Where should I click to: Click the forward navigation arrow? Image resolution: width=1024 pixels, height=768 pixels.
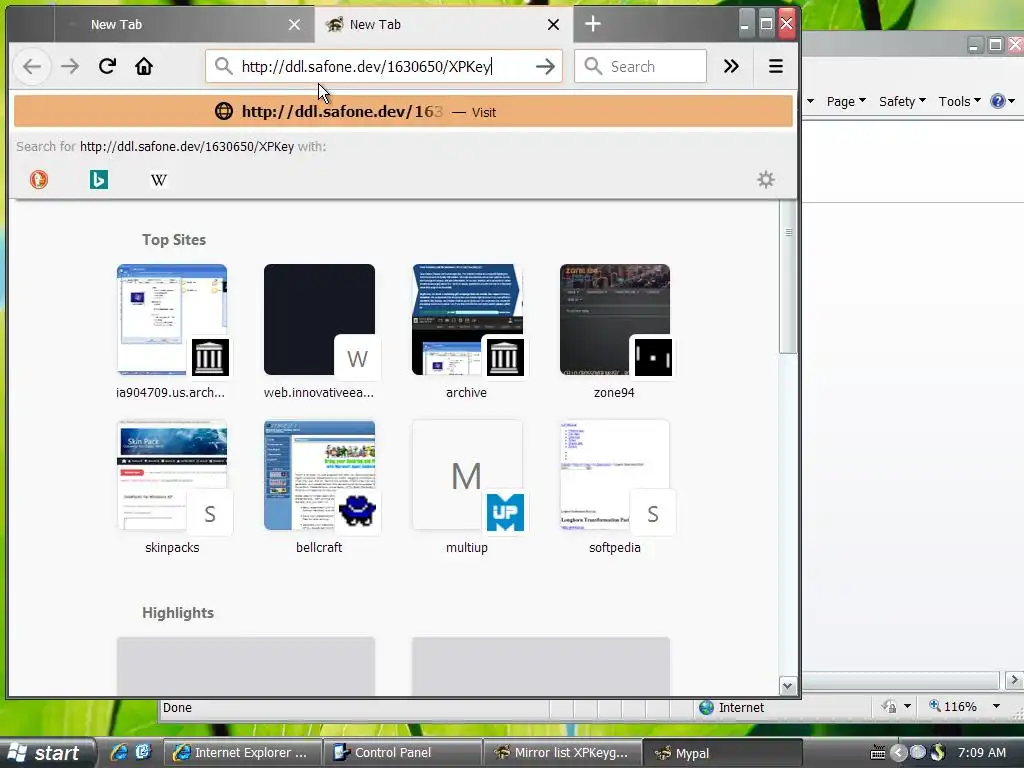(x=69, y=66)
